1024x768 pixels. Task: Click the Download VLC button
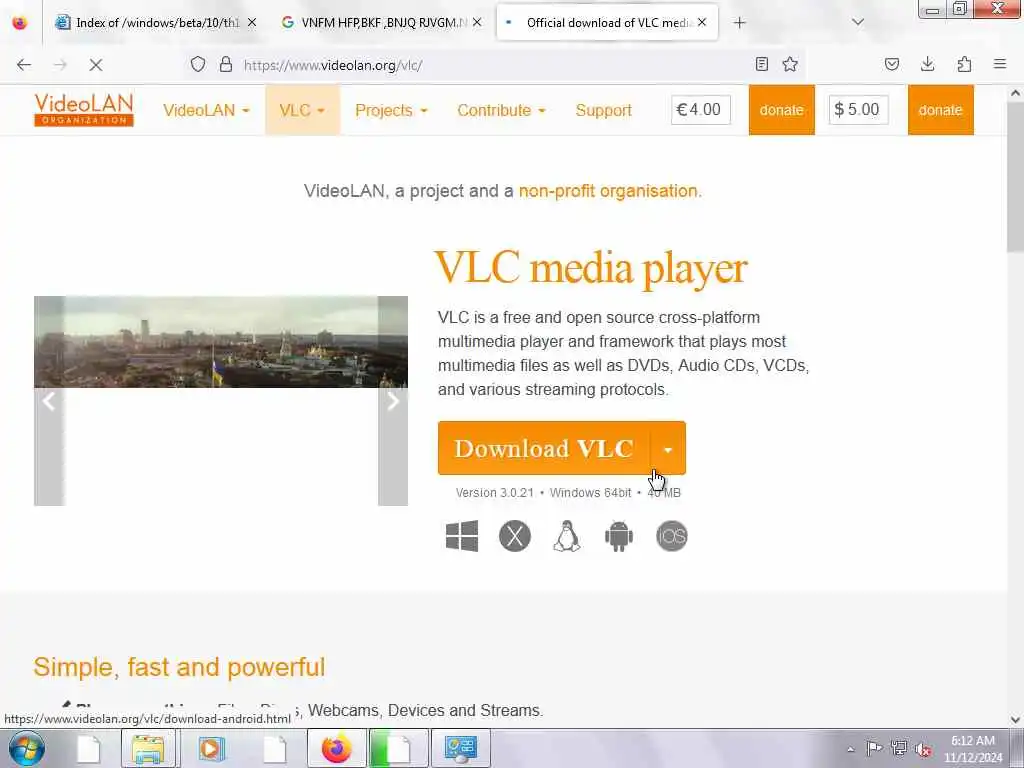[x=544, y=448]
